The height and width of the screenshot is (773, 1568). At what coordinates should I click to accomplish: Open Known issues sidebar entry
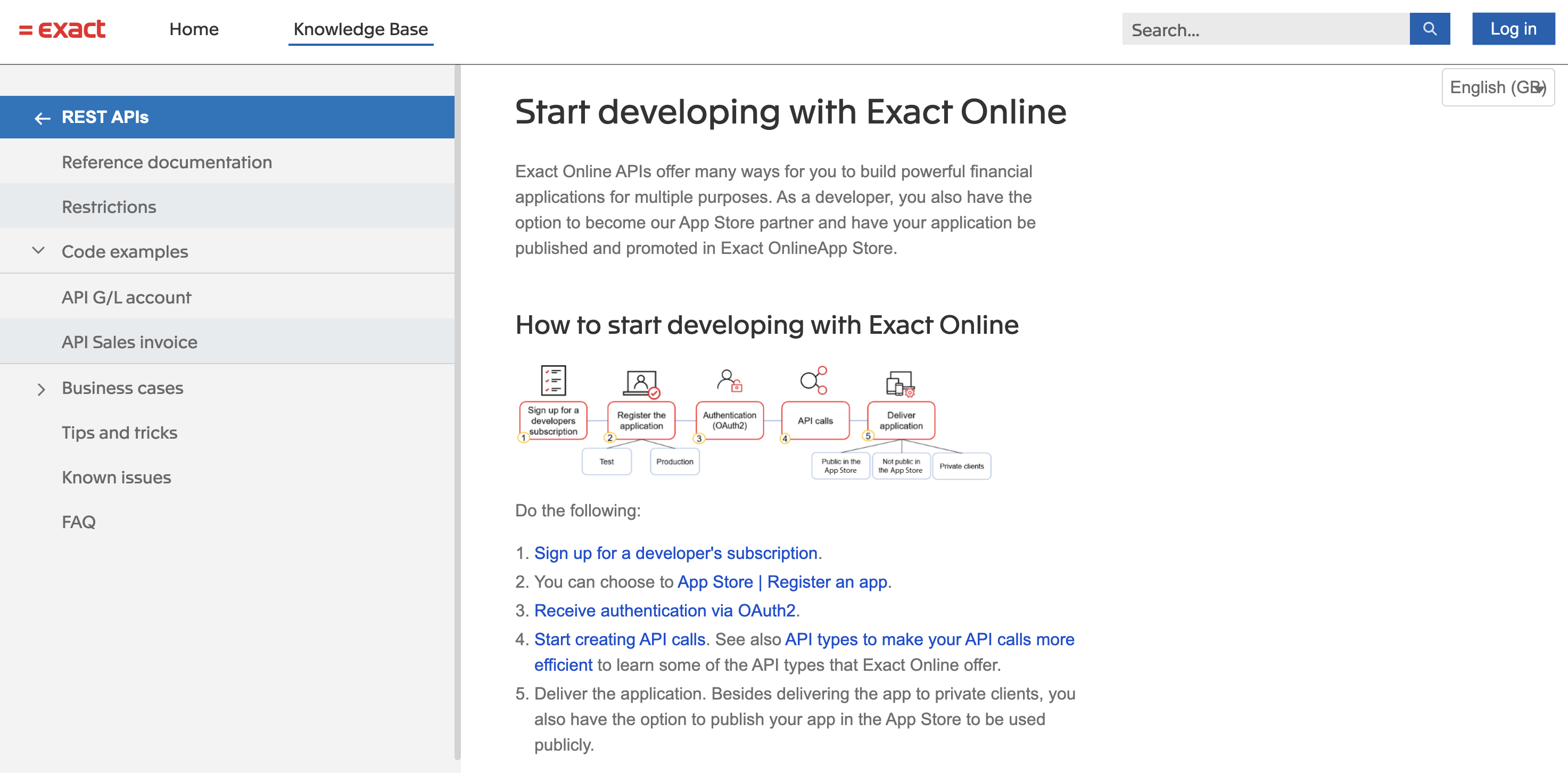tap(227, 476)
